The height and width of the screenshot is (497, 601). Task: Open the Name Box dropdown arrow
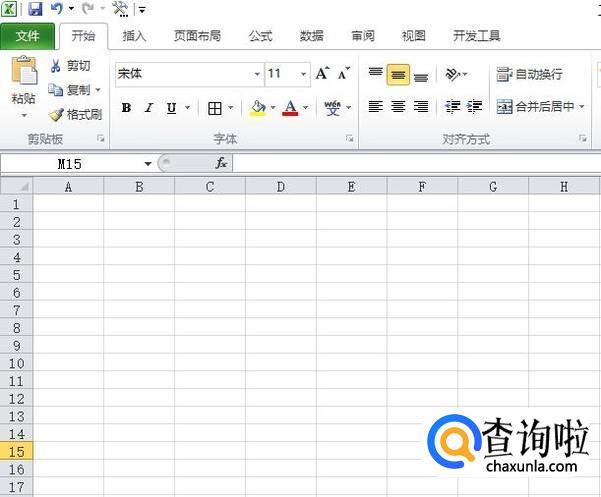148,164
